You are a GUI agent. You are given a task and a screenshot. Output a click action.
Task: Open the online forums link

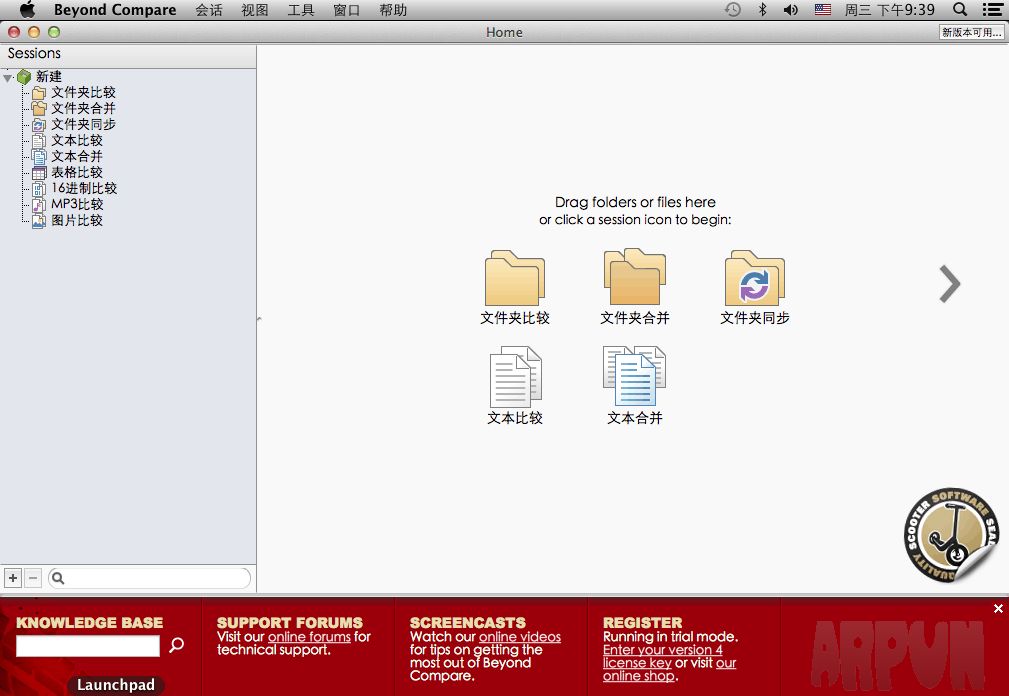pos(309,636)
